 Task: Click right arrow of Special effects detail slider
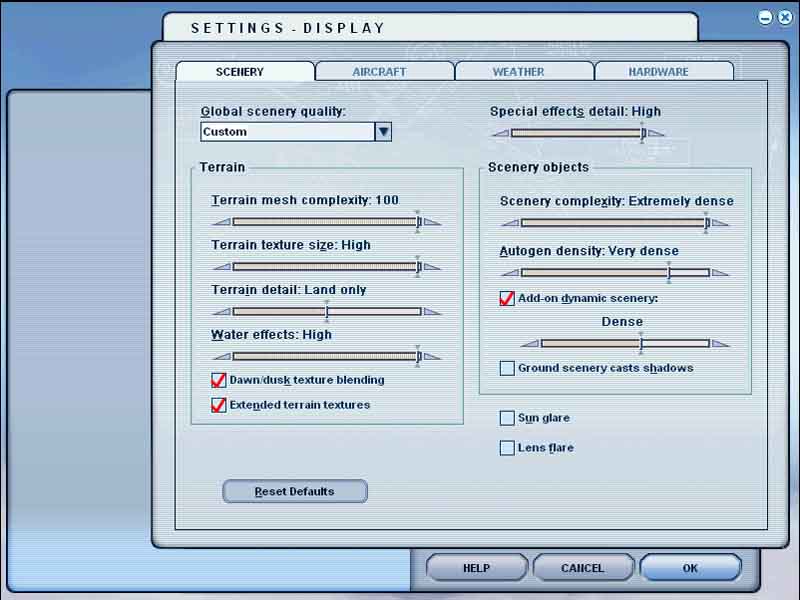[x=656, y=133]
